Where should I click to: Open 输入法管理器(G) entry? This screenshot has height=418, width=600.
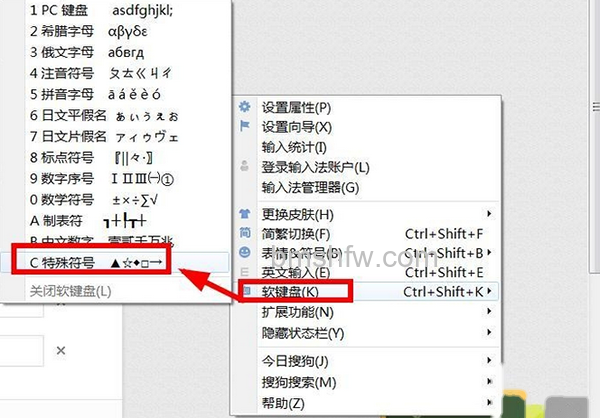(310, 188)
